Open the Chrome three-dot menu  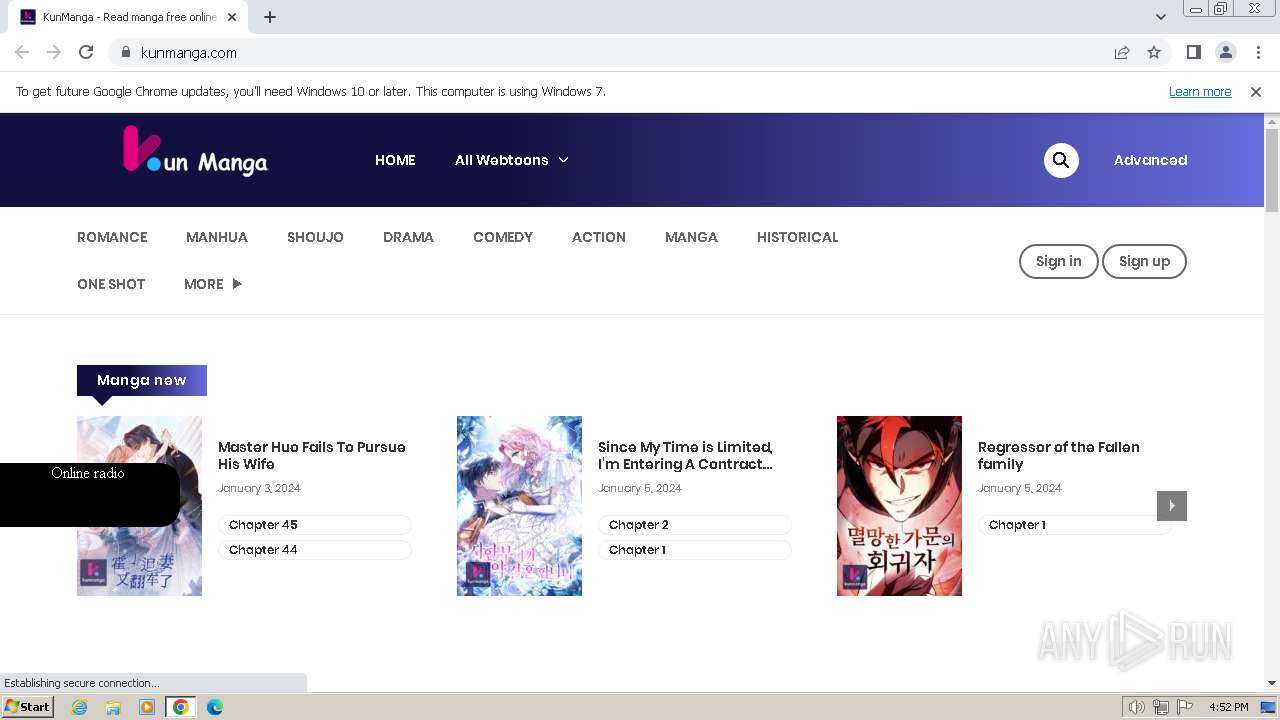(1257, 52)
